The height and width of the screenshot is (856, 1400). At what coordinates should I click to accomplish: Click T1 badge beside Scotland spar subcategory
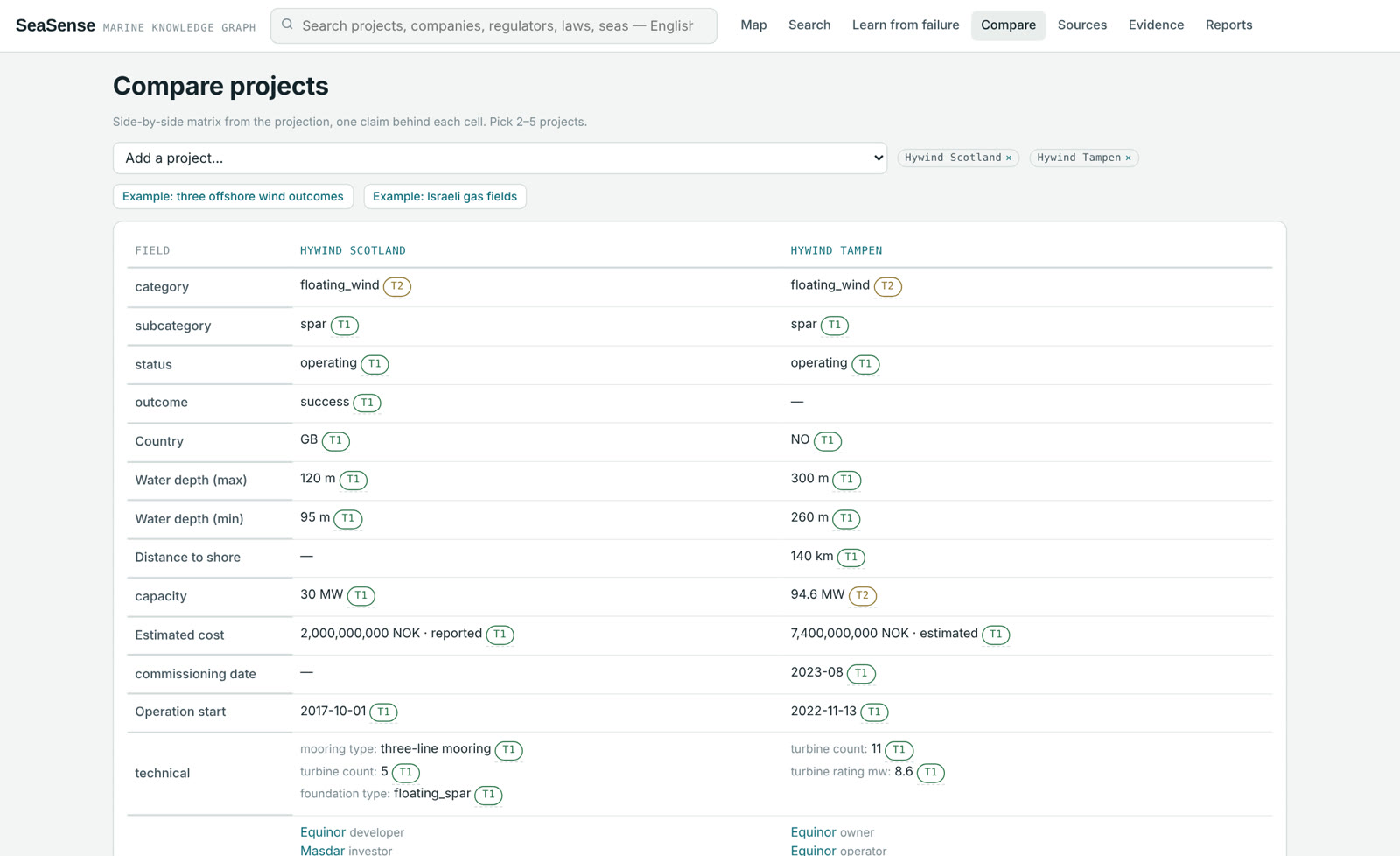click(x=345, y=325)
